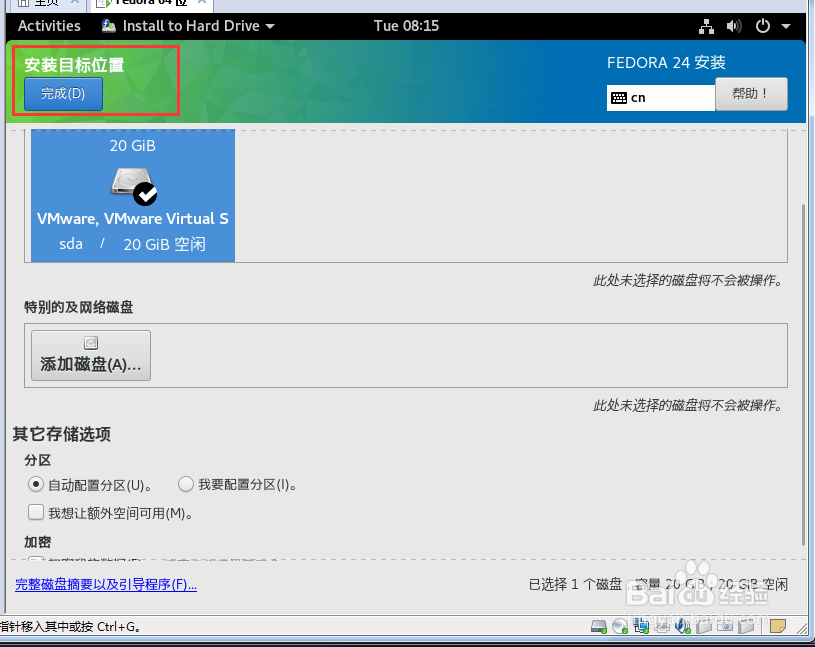Click the keyboard icon beside cn
815x647 pixels.
point(619,98)
